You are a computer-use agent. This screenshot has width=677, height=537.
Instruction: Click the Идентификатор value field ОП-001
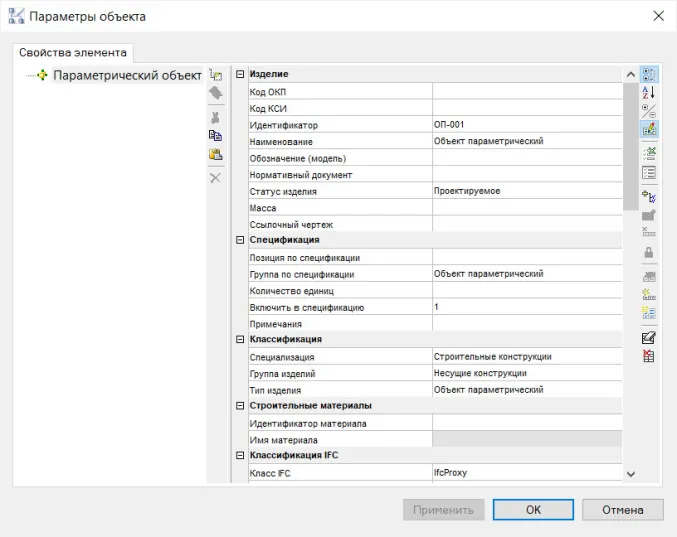click(526, 125)
